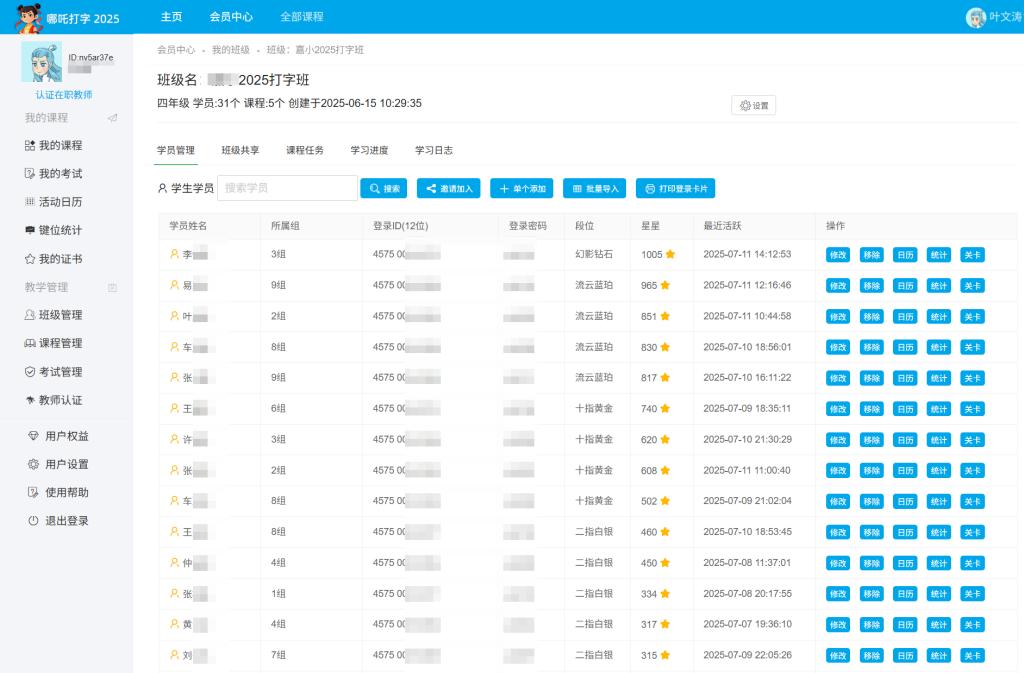Screen dimensions: 1024x673
Task: Click the user avatar at top right
Action: pyautogui.click(x=975, y=17)
